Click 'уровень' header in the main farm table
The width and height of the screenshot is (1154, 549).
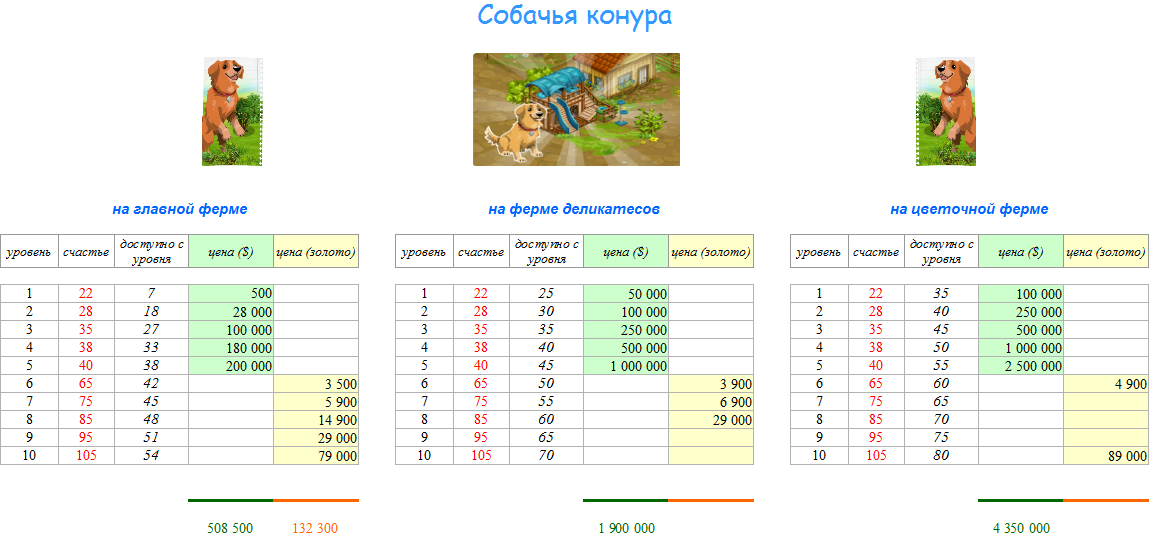[29, 252]
